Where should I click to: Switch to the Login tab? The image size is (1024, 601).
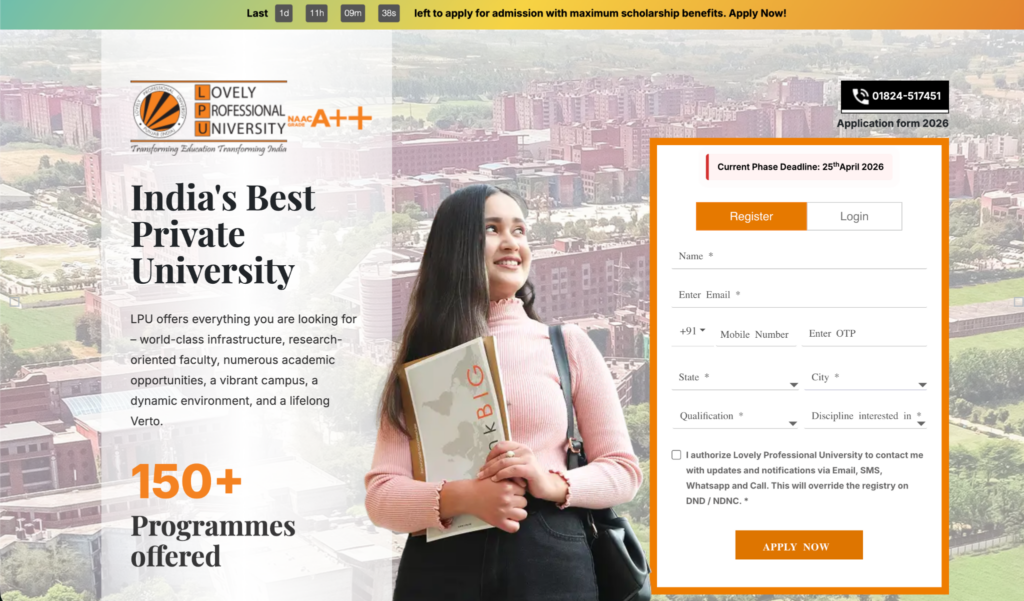coord(854,216)
